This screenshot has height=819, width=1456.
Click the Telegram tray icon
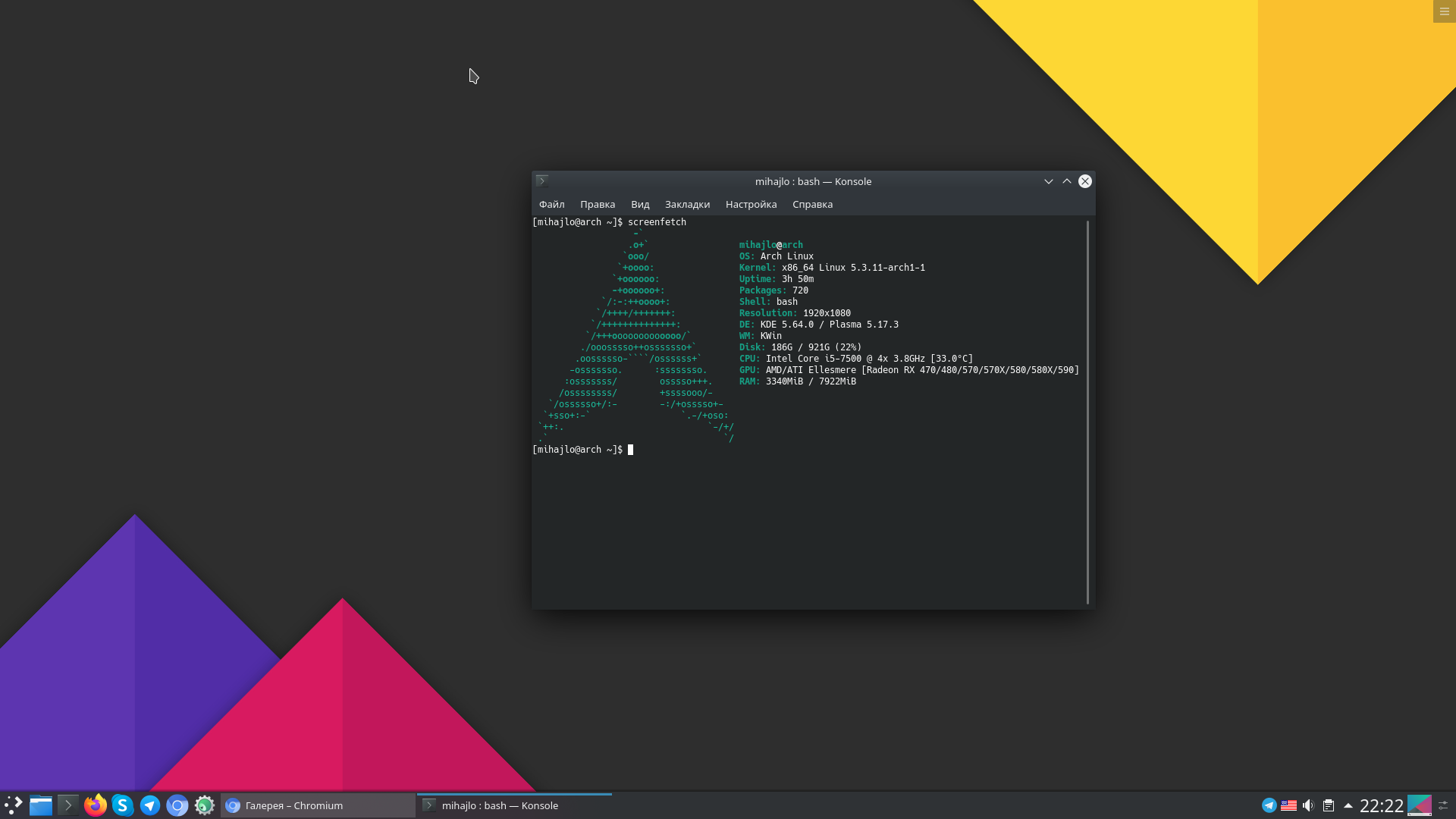[1269, 805]
